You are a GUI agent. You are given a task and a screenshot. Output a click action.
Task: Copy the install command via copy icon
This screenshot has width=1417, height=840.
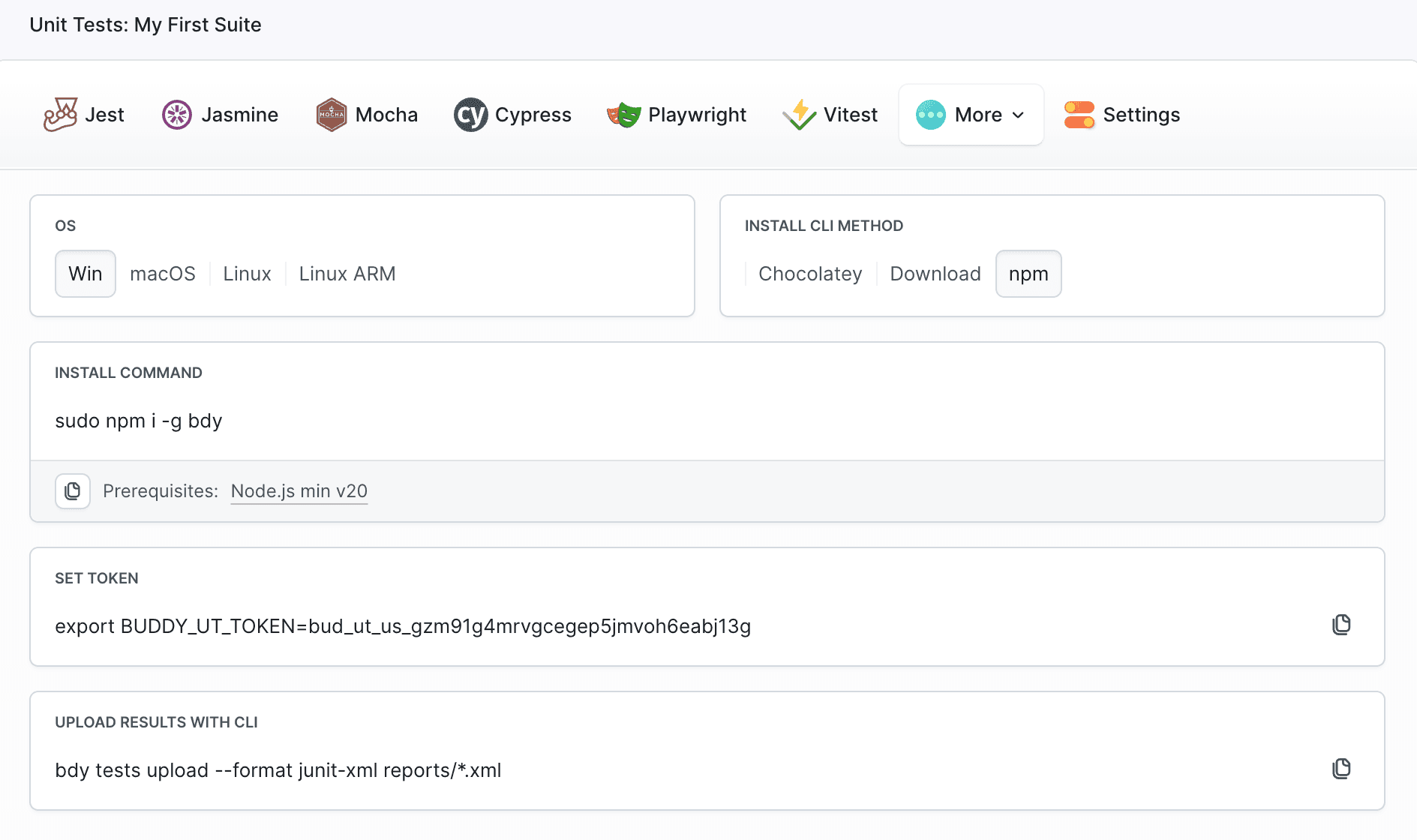(72, 491)
